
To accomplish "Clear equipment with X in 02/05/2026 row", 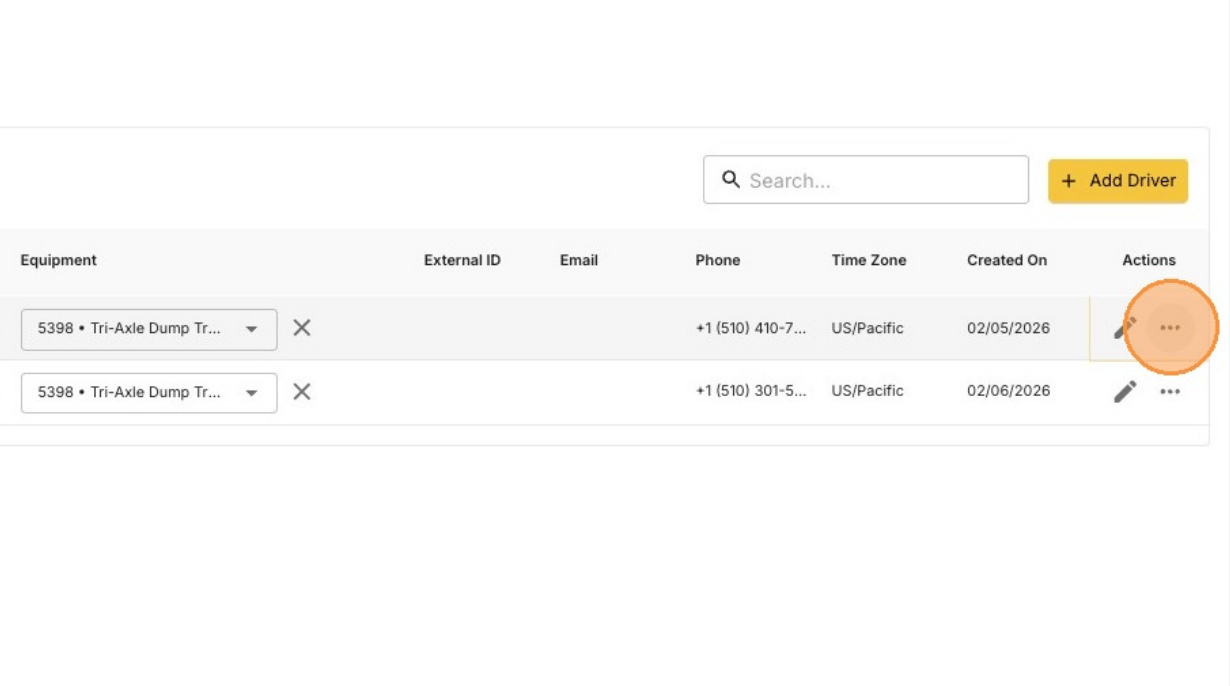I will click(302, 328).
